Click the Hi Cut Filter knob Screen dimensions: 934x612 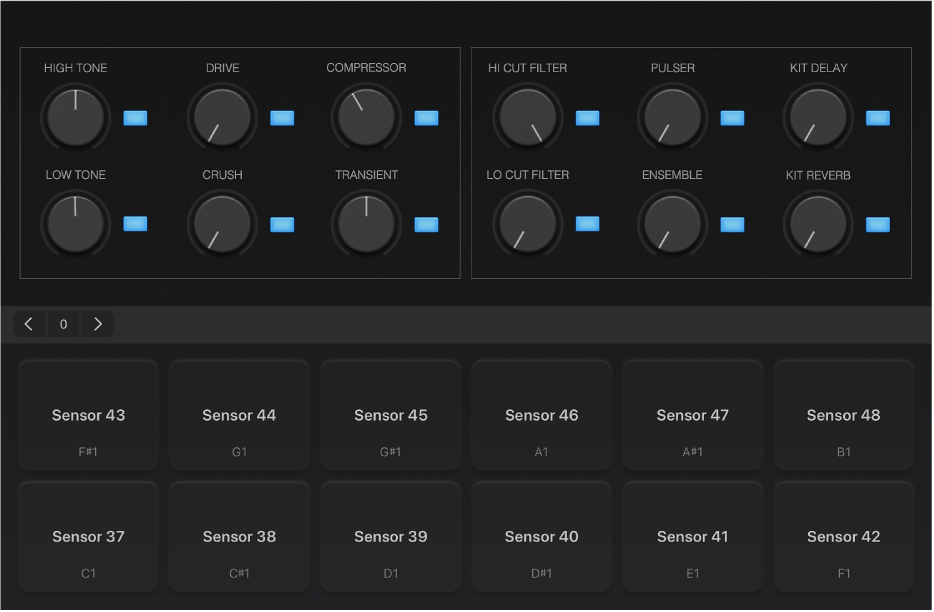(528, 117)
